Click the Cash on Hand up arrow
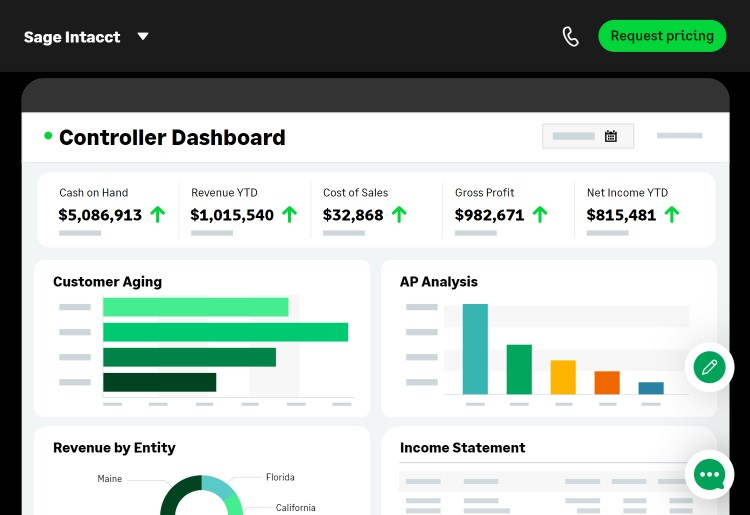 coord(158,214)
